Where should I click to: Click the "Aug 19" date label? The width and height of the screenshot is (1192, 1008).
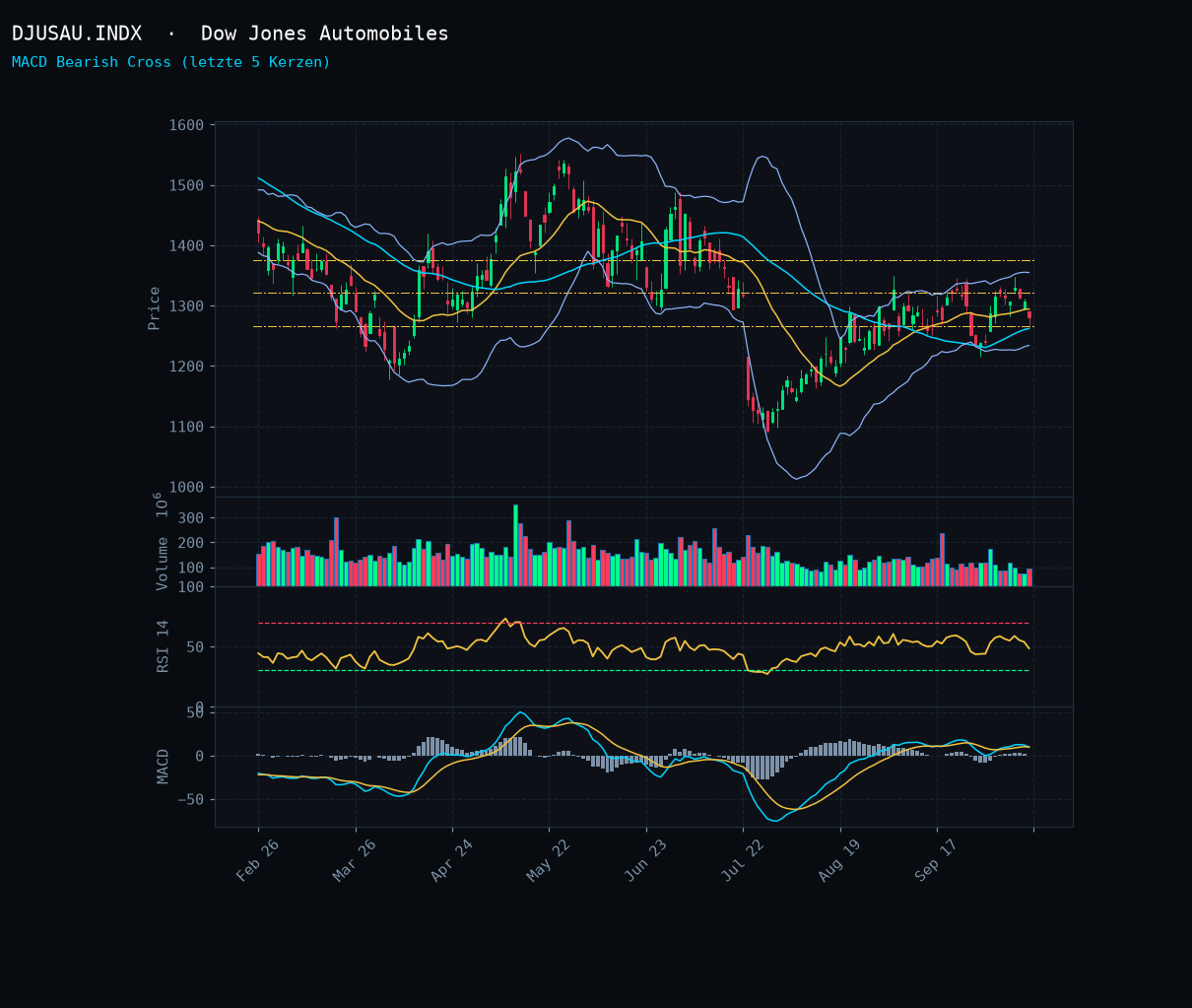pos(839,861)
